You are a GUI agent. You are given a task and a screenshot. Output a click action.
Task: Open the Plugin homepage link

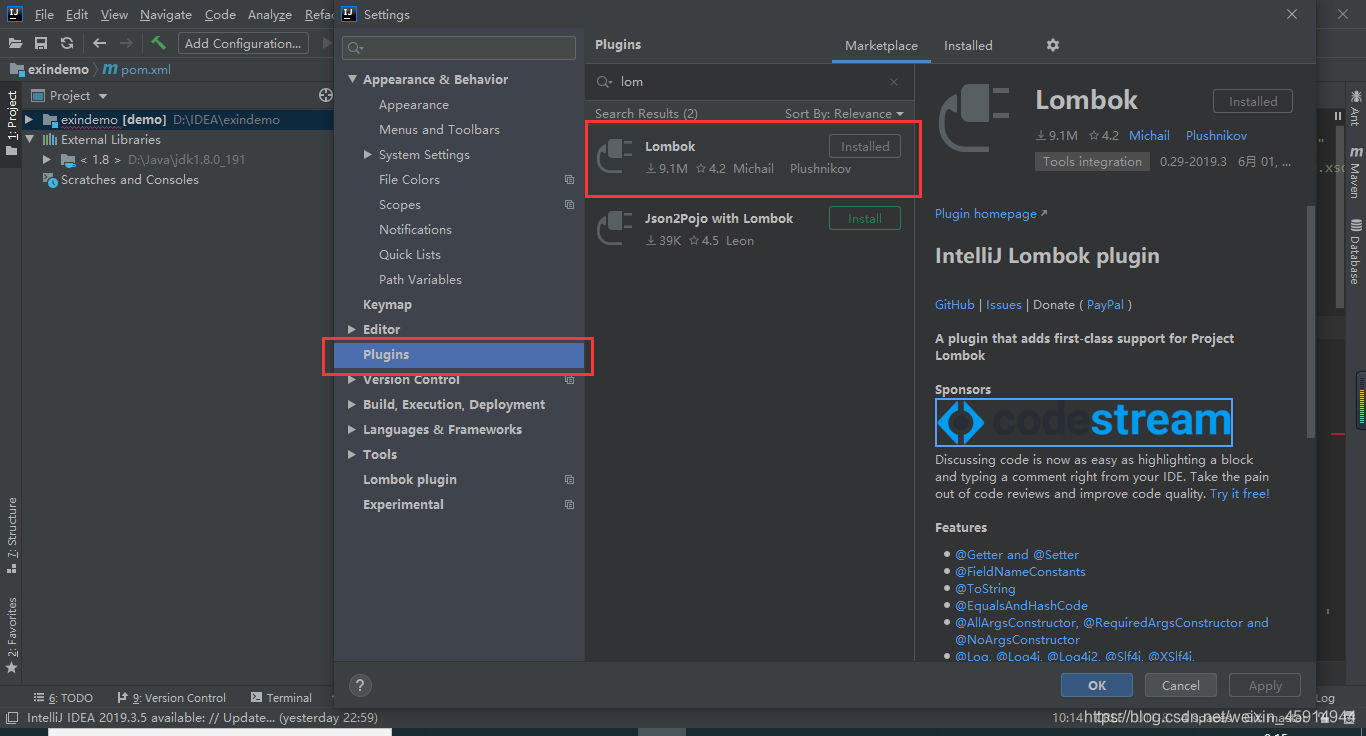click(991, 214)
